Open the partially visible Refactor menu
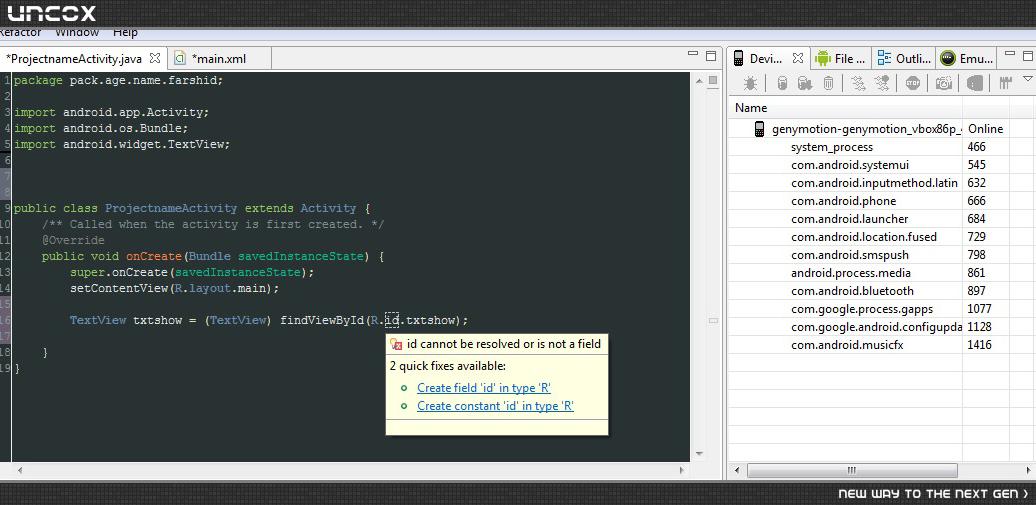 tap(20, 32)
